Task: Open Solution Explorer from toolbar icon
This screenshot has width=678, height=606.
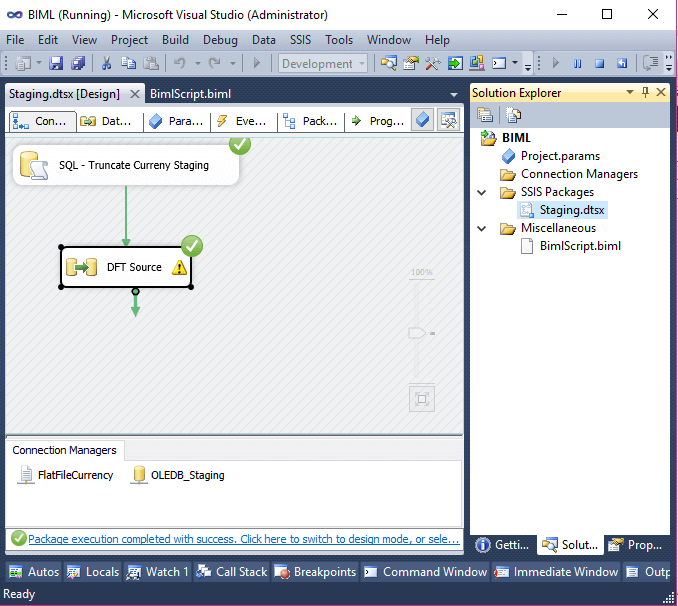Action: [x=389, y=64]
